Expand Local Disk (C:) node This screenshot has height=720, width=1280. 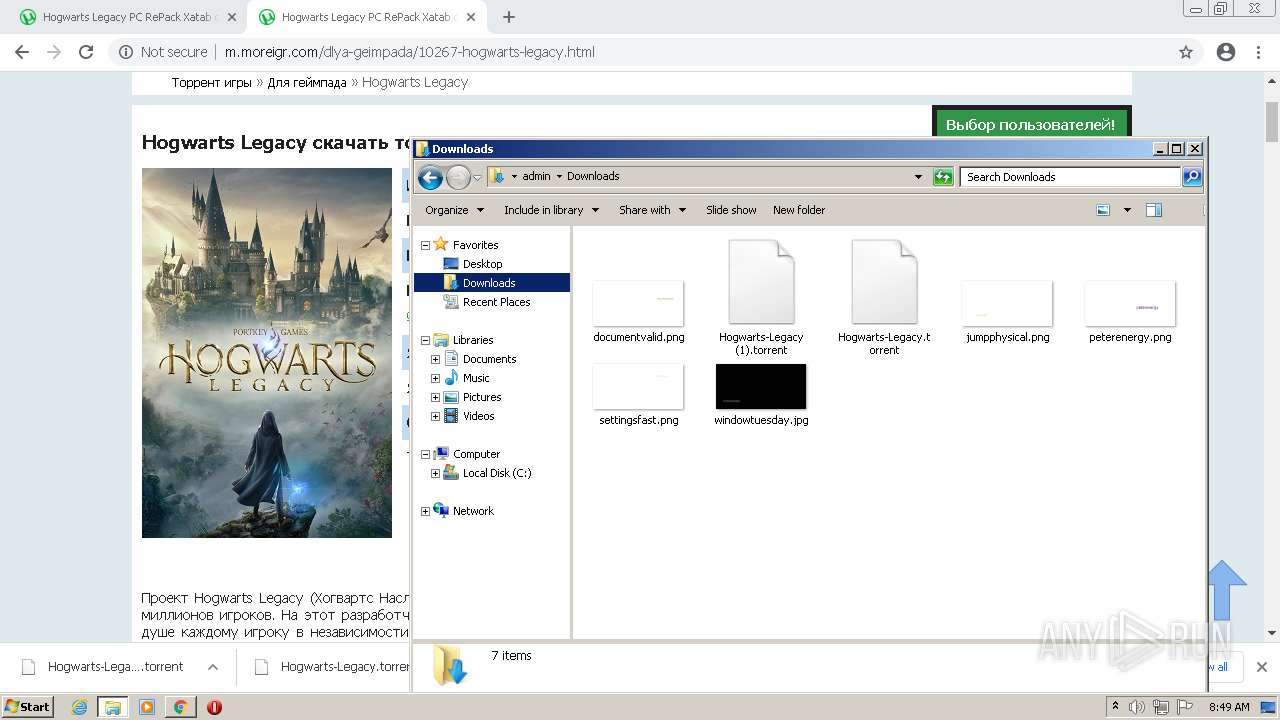[435, 473]
